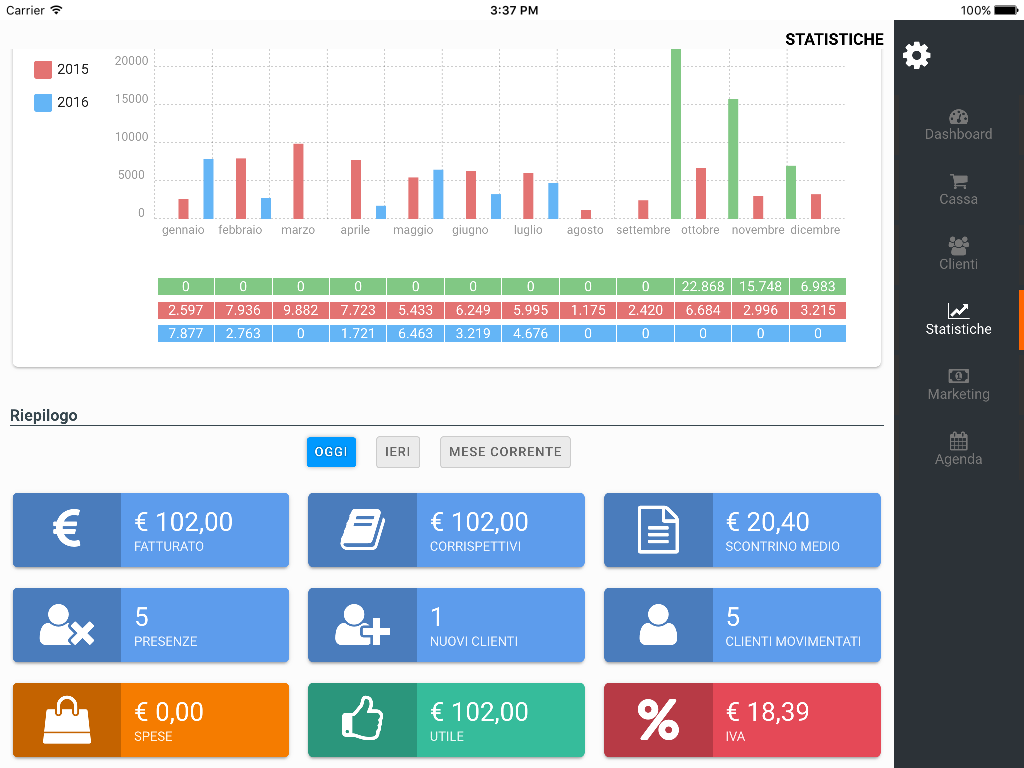This screenshot has height=768, width=1024.
Task: Toggle the 2016 blue legend swatch
Action: pos(43,103)
